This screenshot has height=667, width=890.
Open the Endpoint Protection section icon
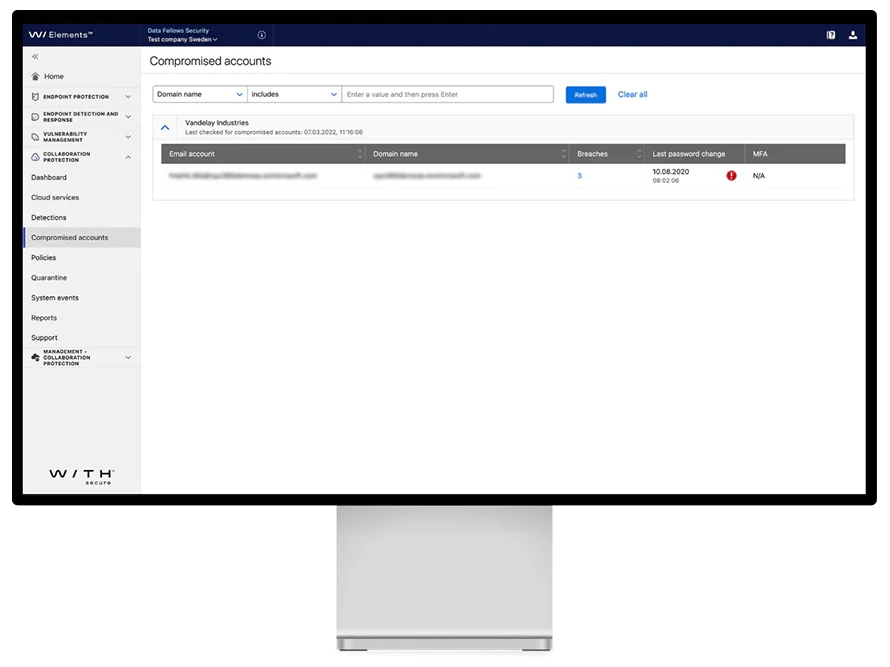34,97
